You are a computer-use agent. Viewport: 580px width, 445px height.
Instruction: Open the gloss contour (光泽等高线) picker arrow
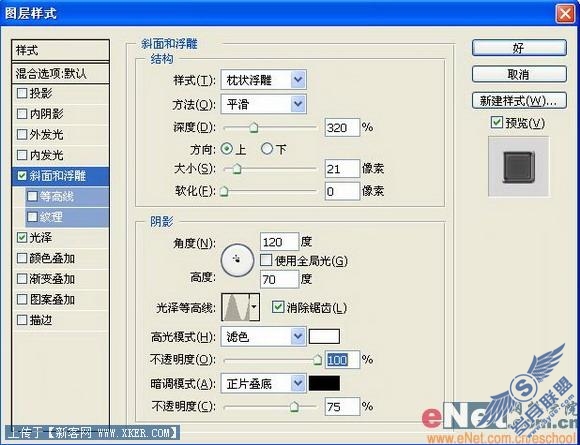coord(254,307)
